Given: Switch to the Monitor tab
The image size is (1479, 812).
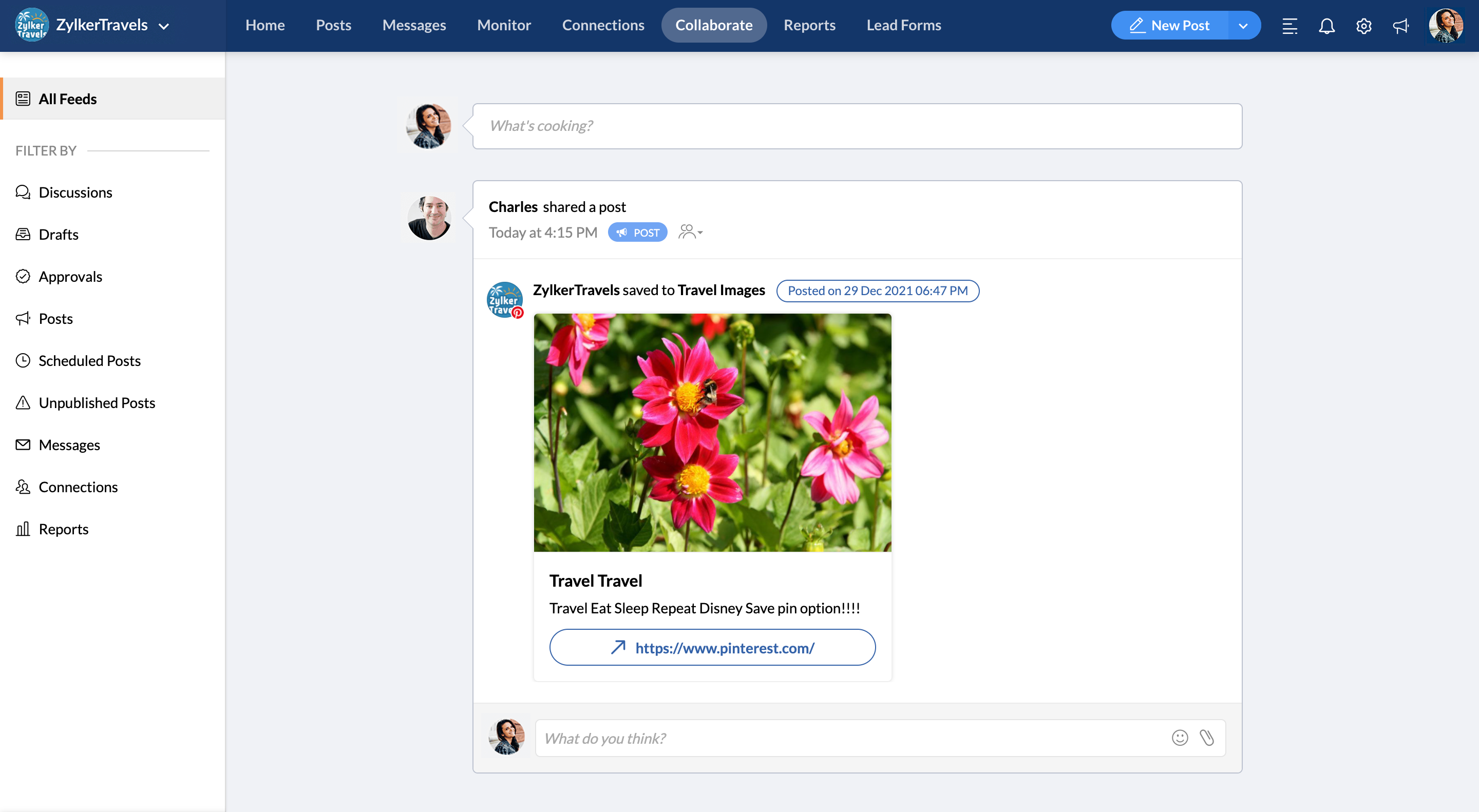Looking at the screenshot, I should 503,25.
